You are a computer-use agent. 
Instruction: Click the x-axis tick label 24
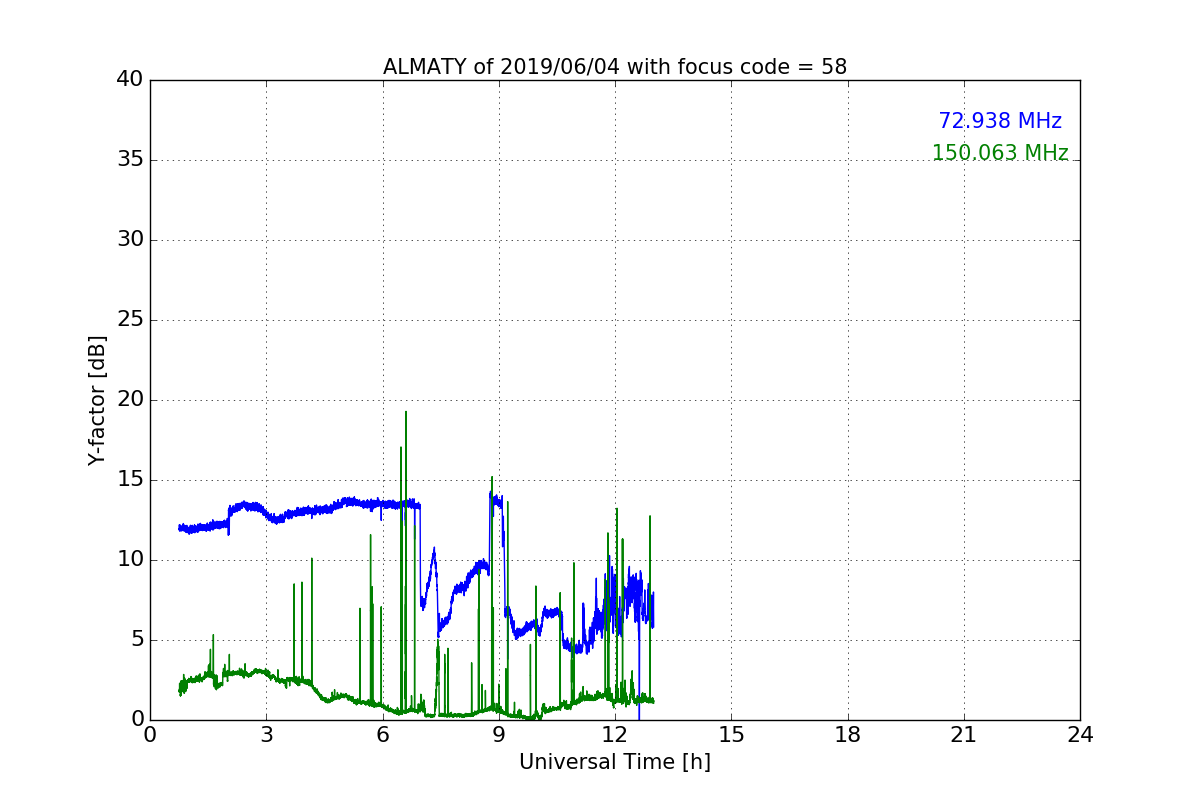(x=1080, y=735)
